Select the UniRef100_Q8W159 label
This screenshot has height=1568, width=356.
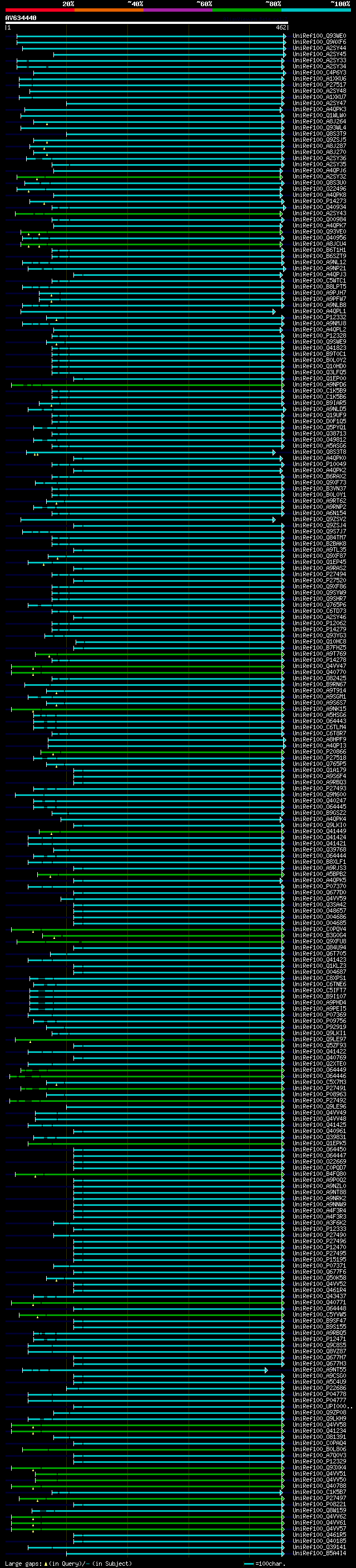click(x=319, y=1510)
